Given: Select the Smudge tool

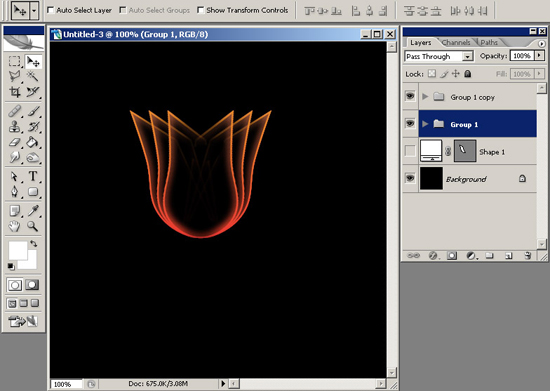Looking at the screenshot, I should (14, 157).
